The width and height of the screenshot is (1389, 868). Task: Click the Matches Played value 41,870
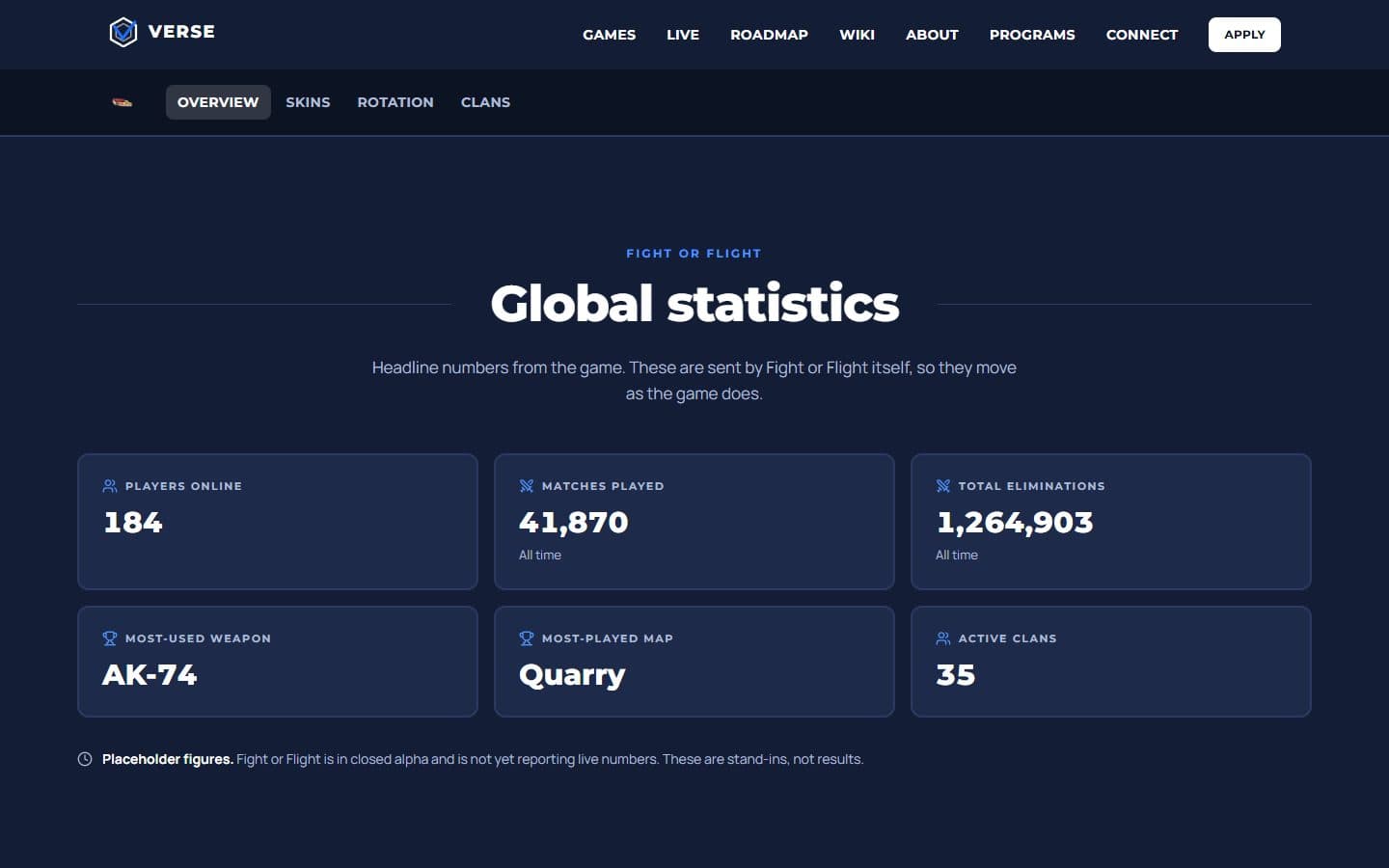point(574,522)
